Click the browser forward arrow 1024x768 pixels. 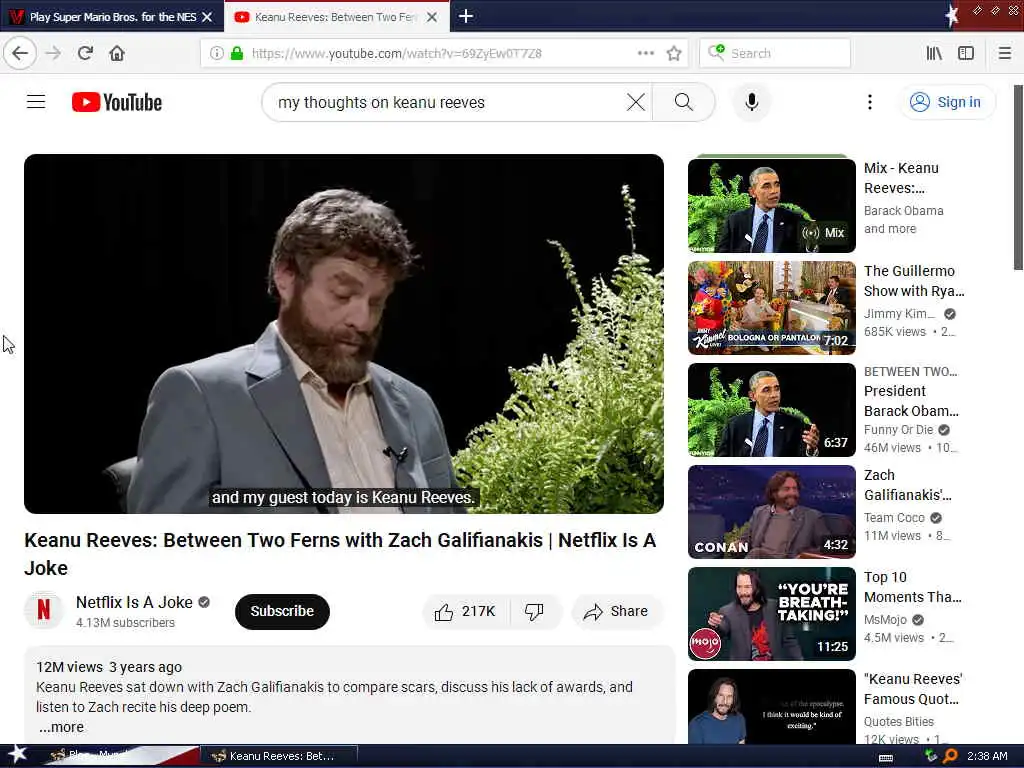click(x=53, y=53)
